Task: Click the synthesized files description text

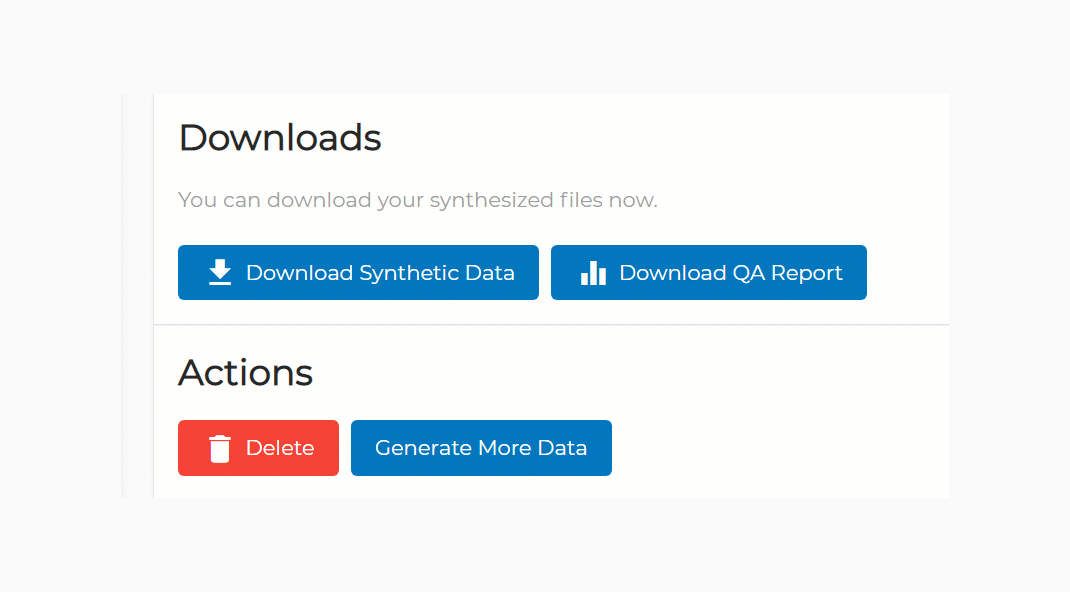Action: pos(418,200)
